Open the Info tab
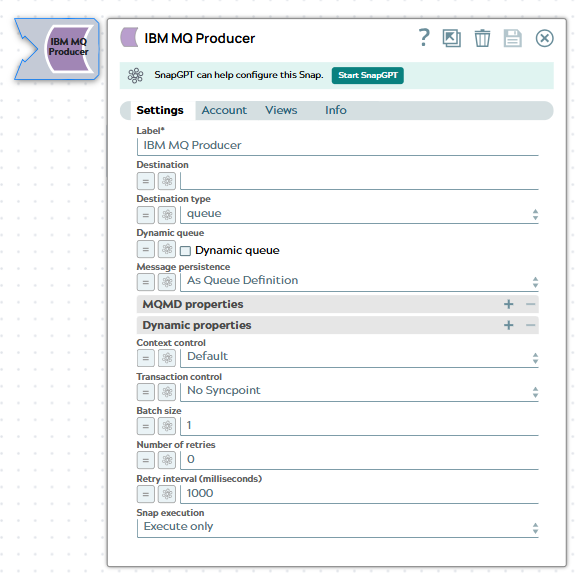This screenshot has width=582, height=585. click(x=336, y=110)
